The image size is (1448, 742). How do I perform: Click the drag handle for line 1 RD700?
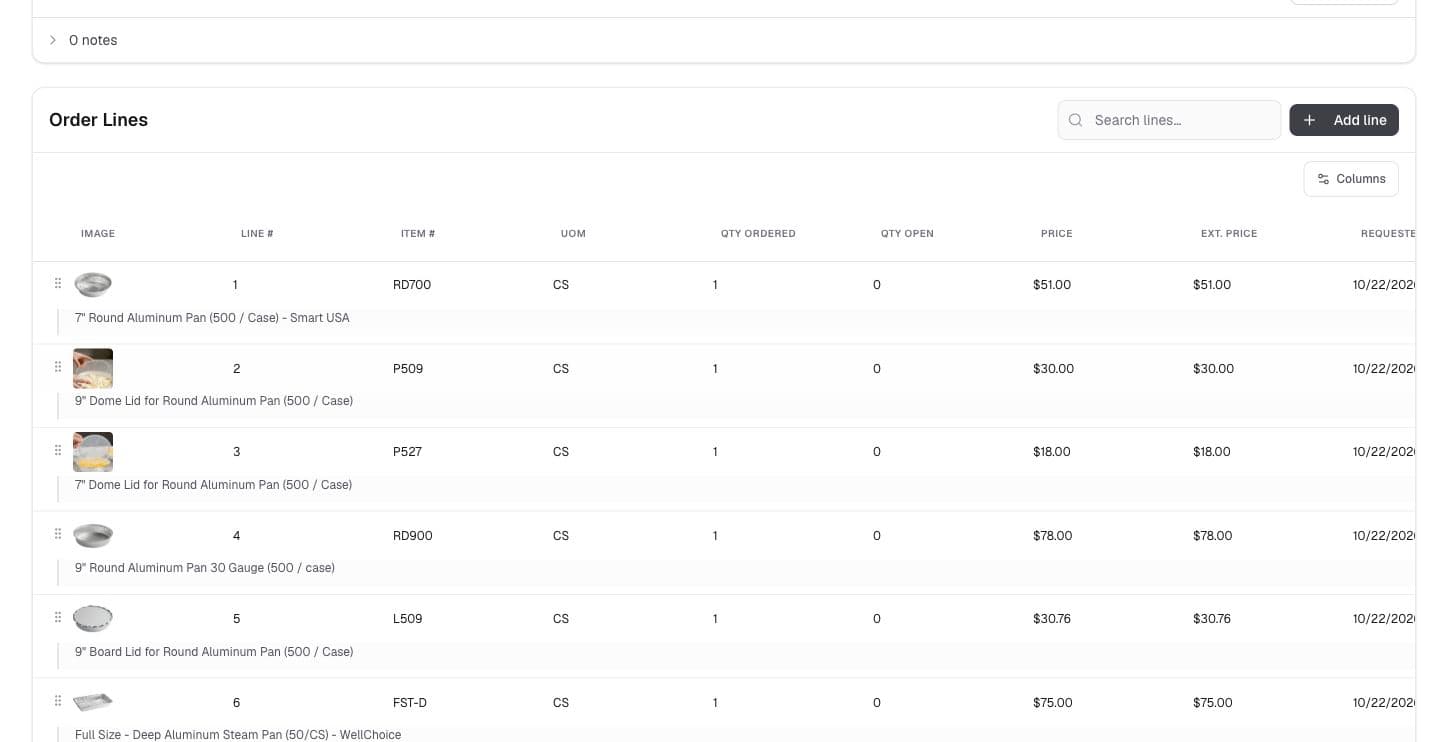coord(58,284)
